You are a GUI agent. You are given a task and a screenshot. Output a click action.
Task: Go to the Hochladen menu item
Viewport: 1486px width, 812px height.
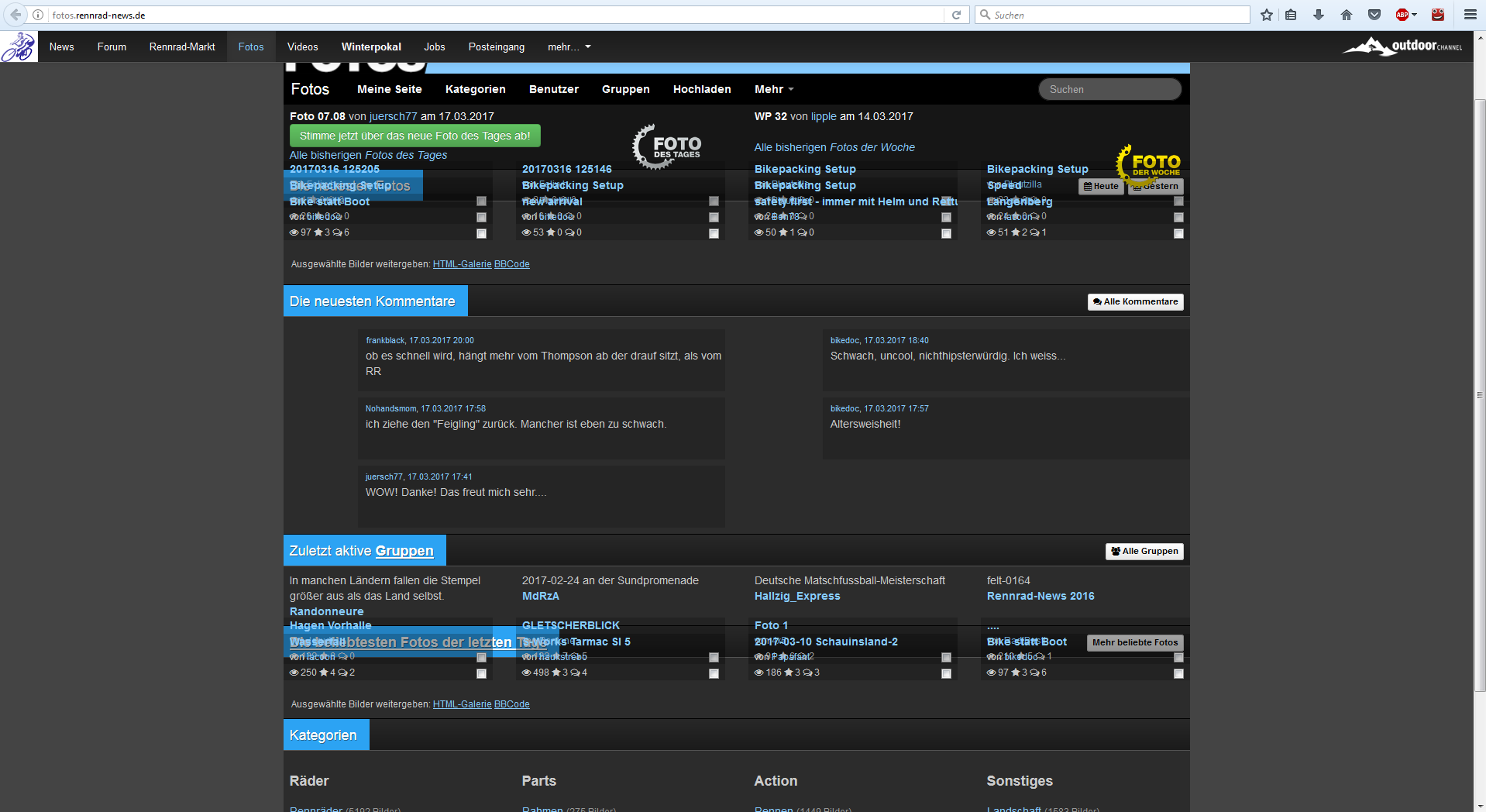click(701, 90)
